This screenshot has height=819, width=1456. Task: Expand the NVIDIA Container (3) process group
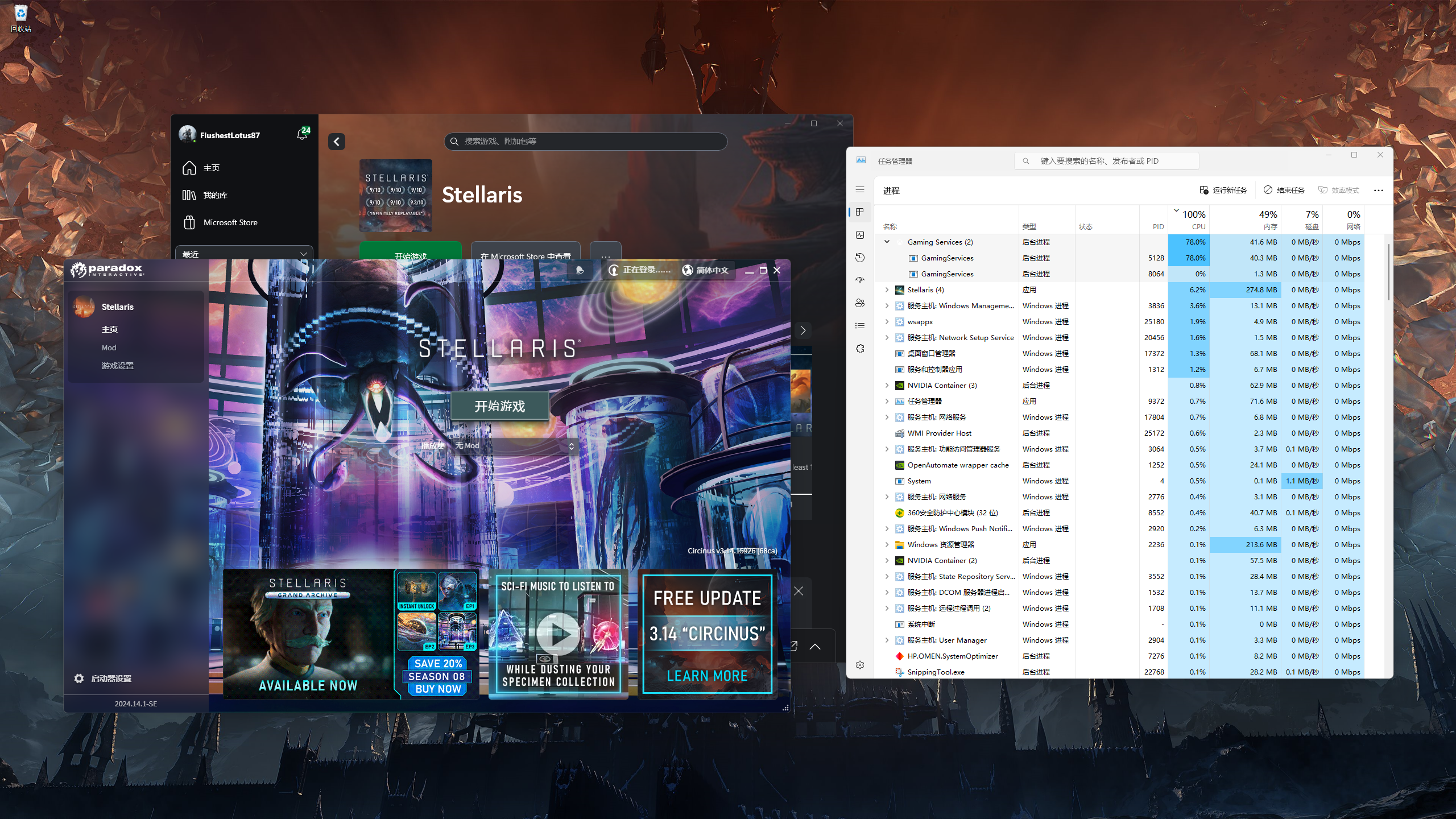tap(887, 385)
